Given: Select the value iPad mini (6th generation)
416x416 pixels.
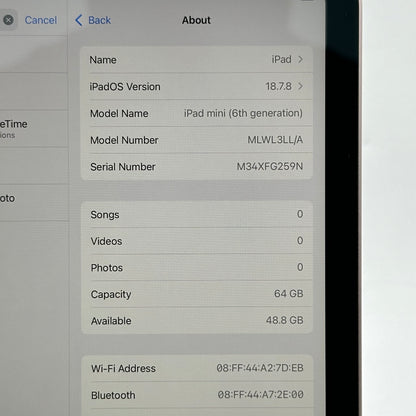Looking at the screenshot, I should pos(243,113).
